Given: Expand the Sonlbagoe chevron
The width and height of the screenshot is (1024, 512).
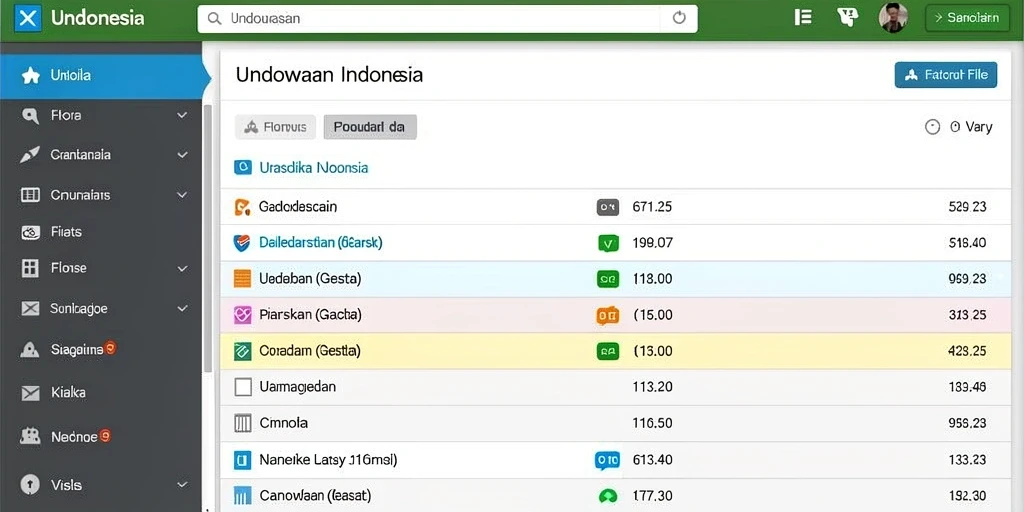Looking at the screenshot, I should tap(182, 308).
